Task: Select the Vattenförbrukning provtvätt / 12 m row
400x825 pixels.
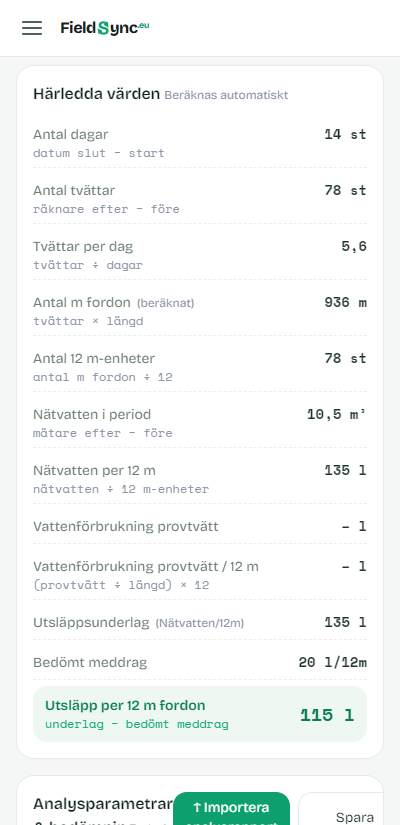Action: [200, 575]
